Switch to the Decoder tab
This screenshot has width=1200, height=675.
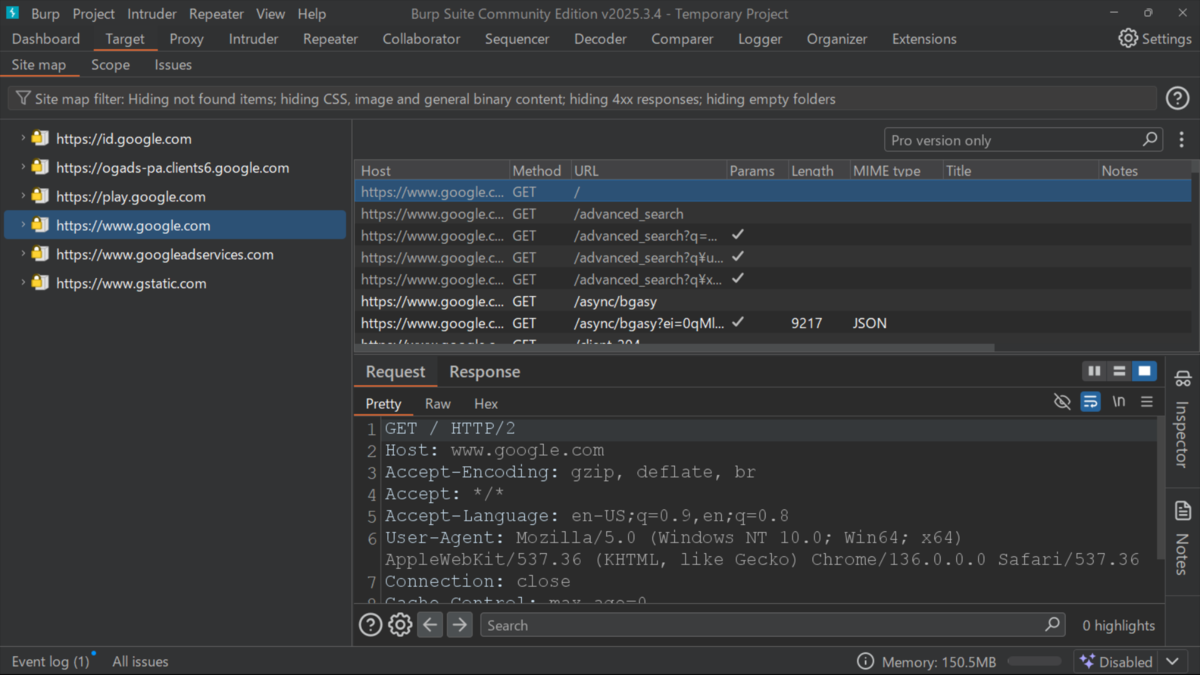click(x=600, y=39)
